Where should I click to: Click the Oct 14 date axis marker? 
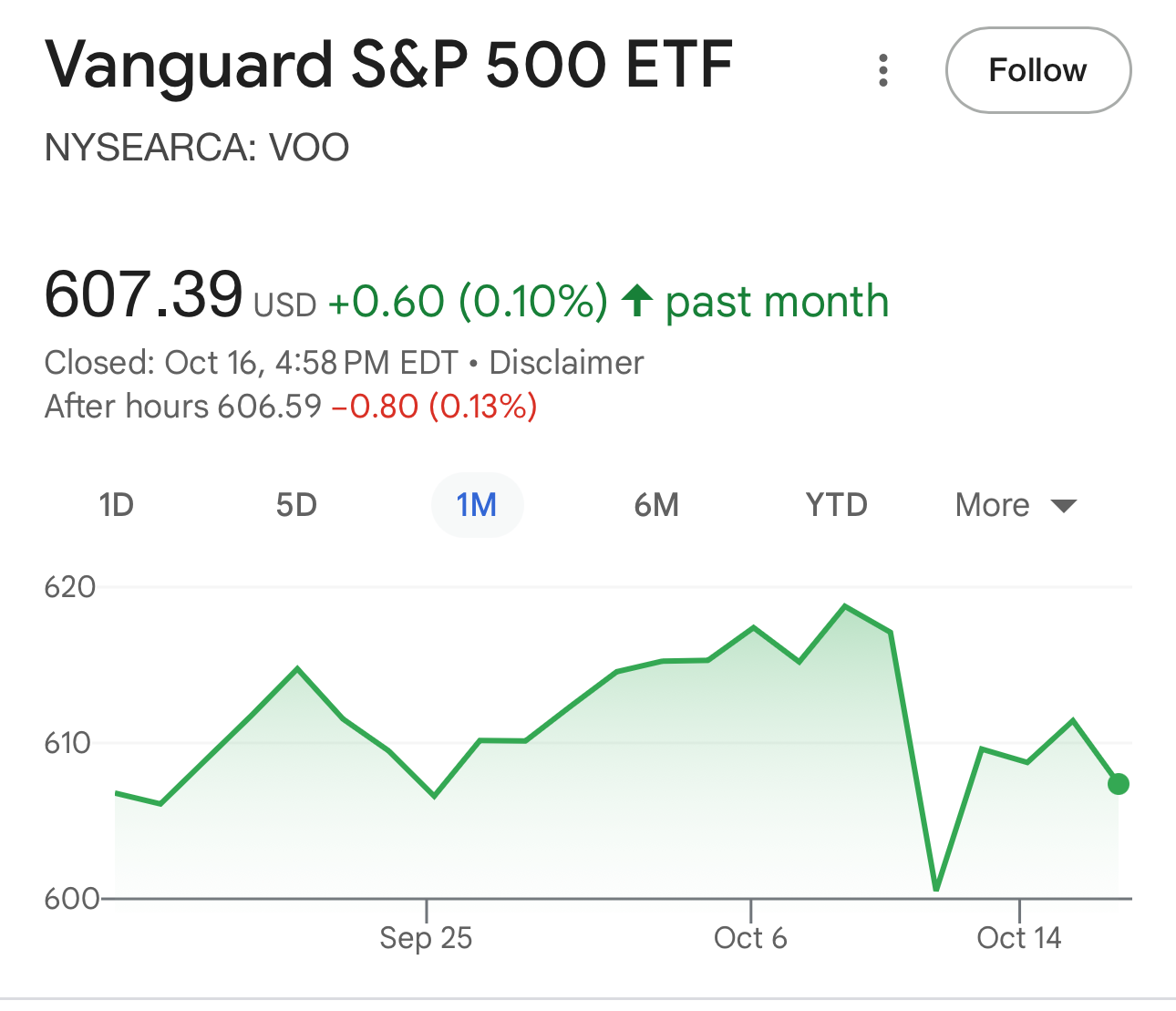point(1019,937)
